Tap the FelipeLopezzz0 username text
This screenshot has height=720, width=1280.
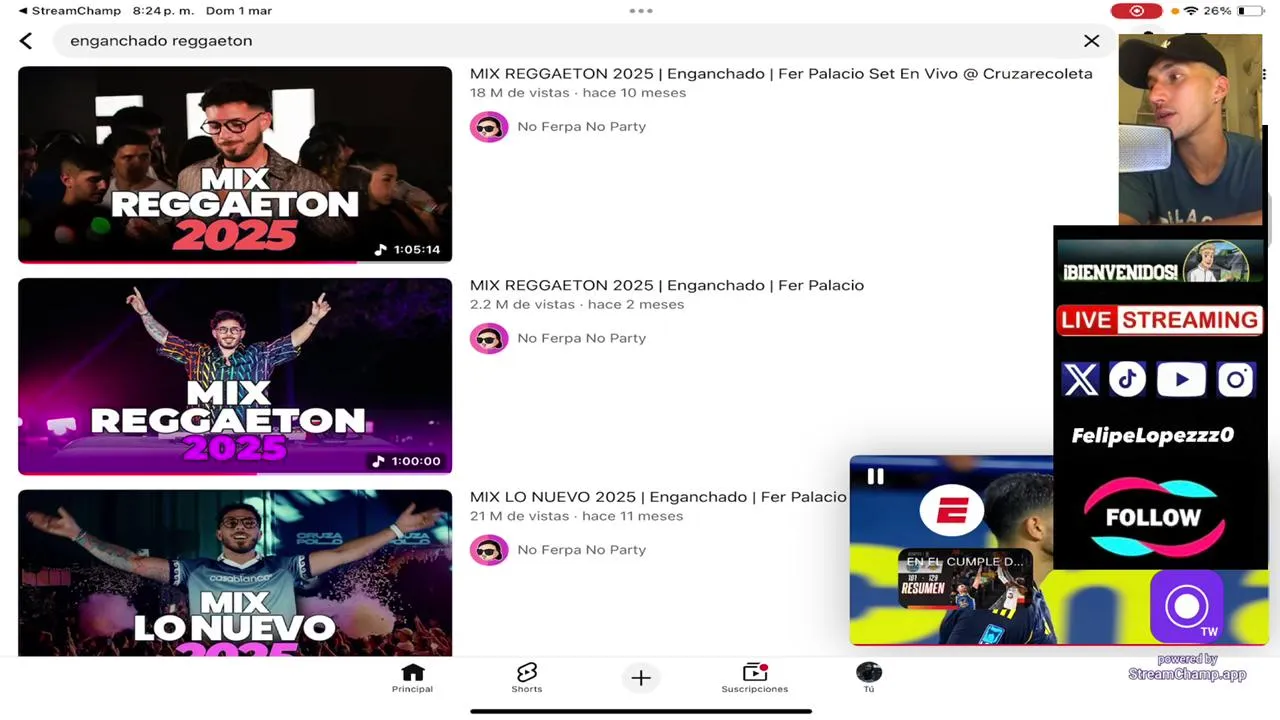point(1153,436)
